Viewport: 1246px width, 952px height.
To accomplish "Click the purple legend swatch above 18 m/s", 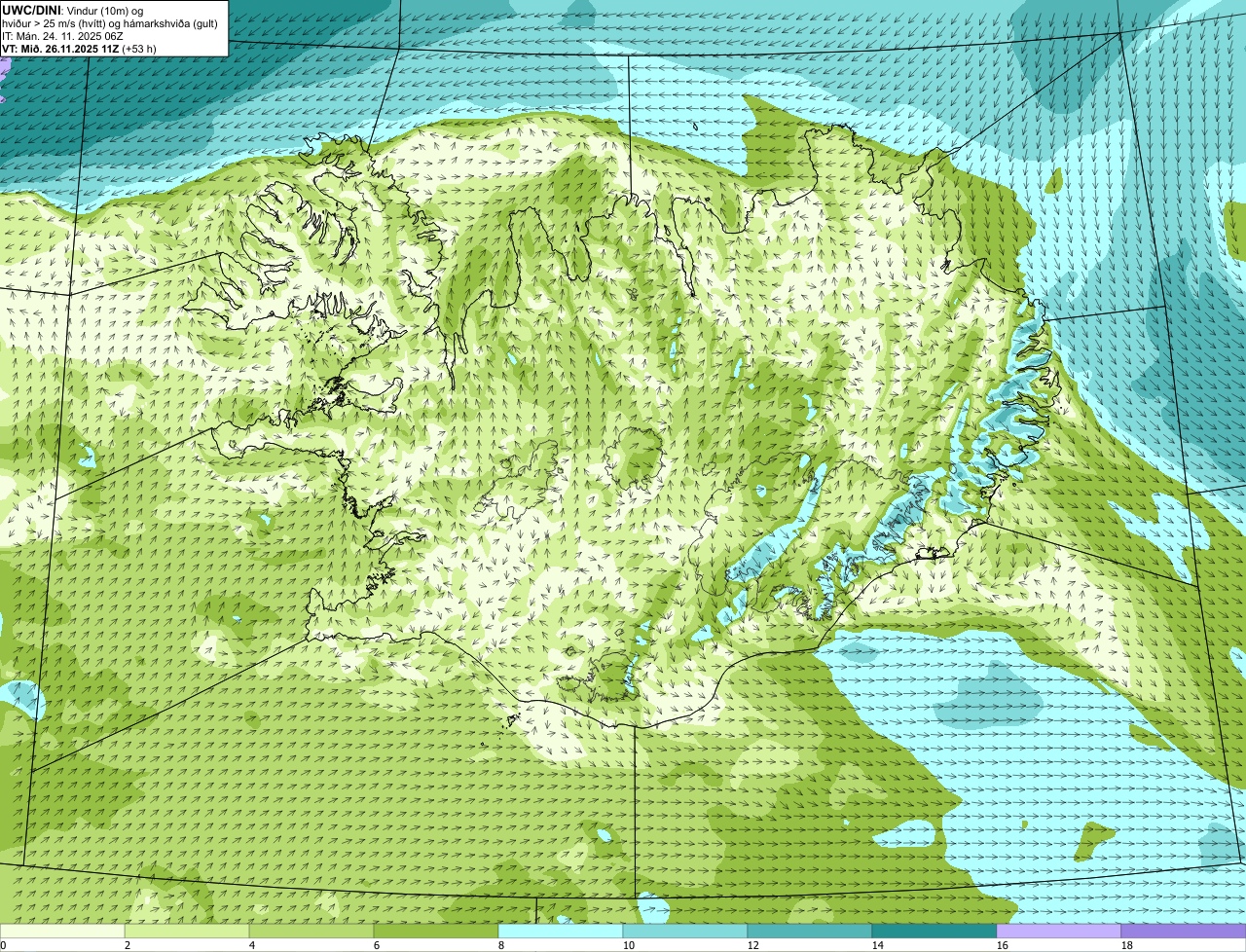I will [x=1184, y=931].
